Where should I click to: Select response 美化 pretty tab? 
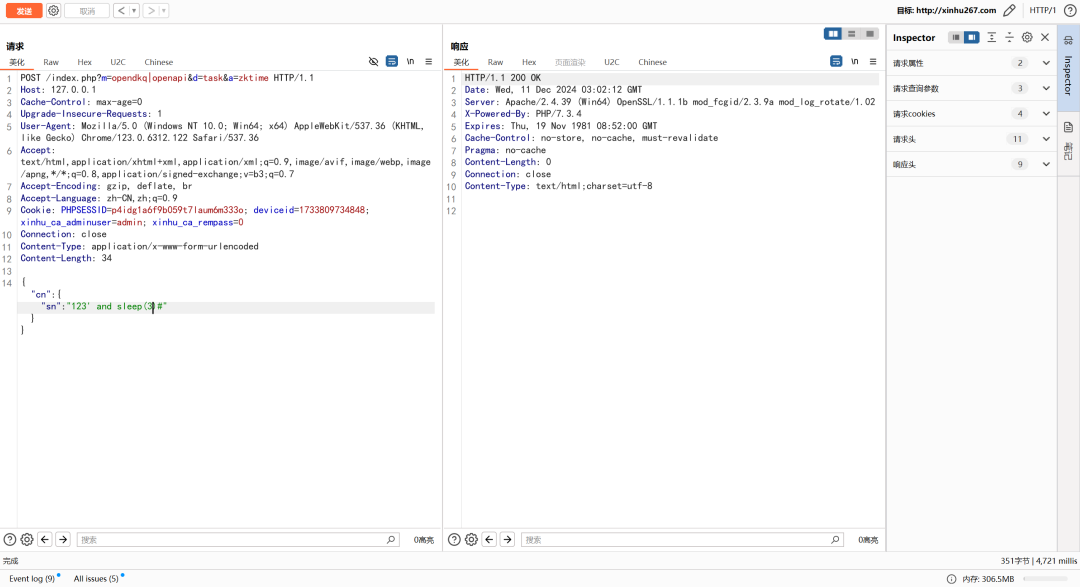(x=461, y=62)
